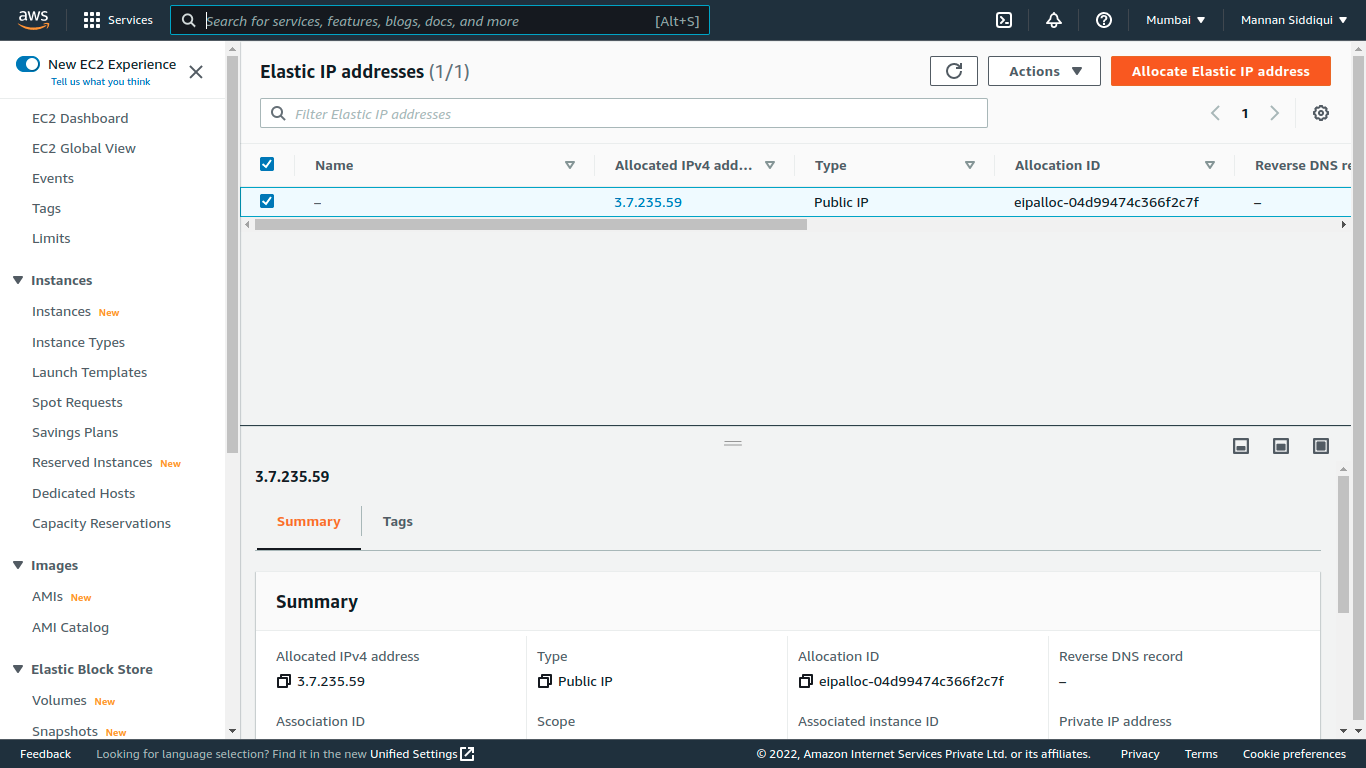Screen dimensions: 1366x768
Task: Open the 3.7.235.59 address link
Action: (x=648, y=201)
